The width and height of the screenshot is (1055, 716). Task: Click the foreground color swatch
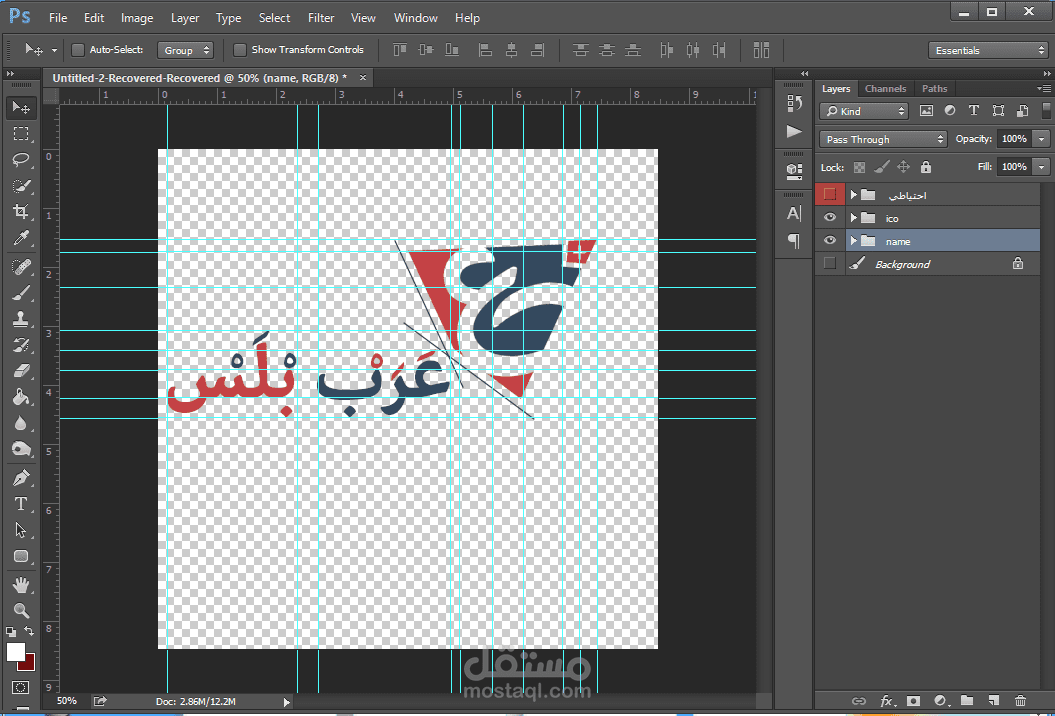15,651
